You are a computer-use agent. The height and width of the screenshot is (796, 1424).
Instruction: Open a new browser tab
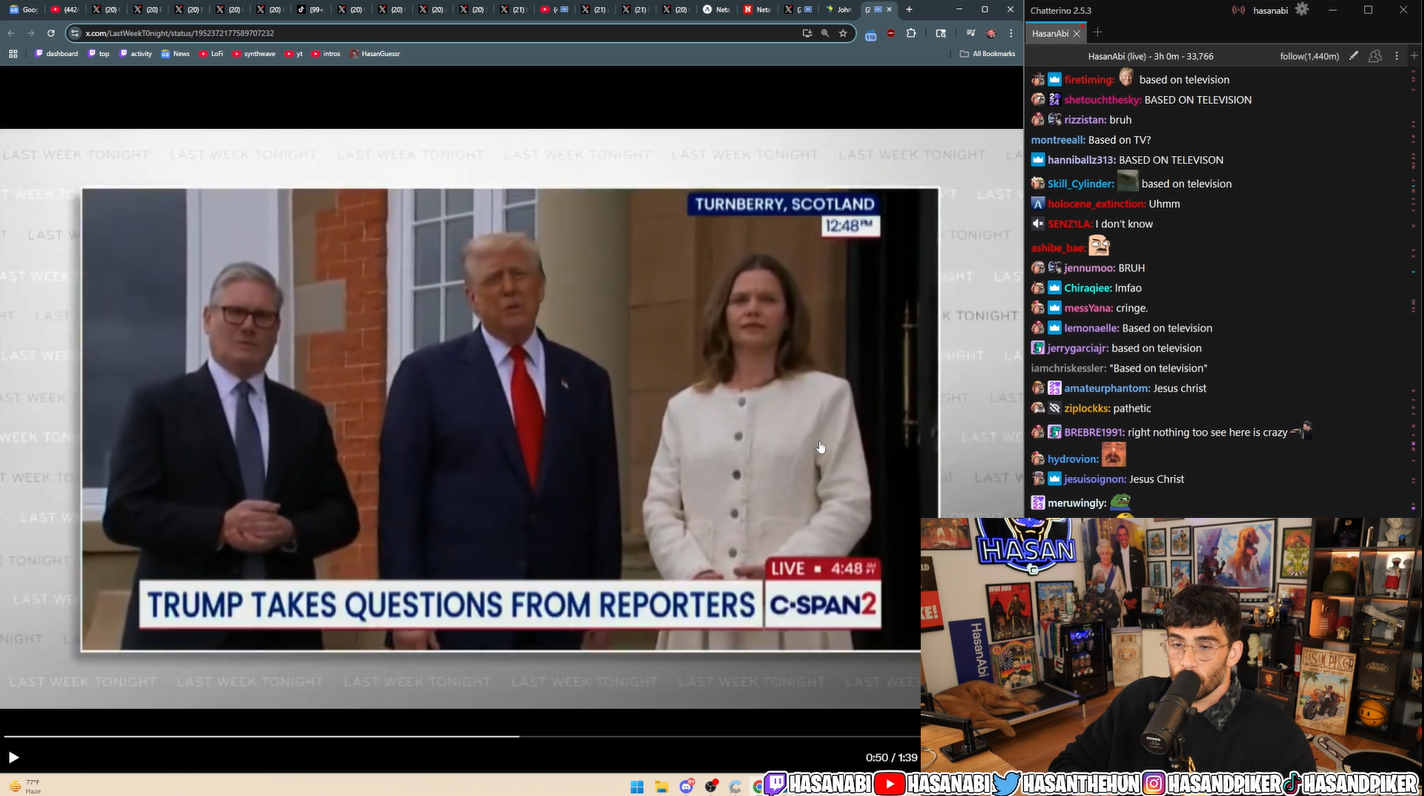909,9
